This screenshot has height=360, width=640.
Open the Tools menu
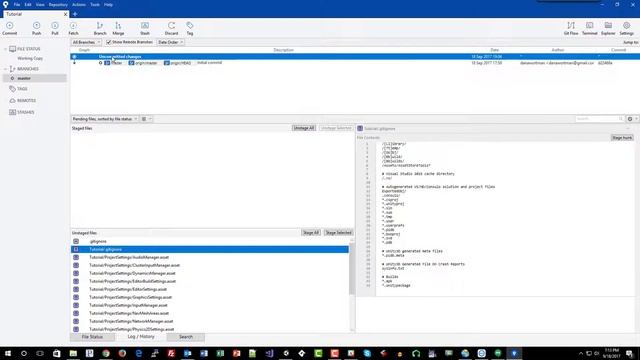click(95, 4)
